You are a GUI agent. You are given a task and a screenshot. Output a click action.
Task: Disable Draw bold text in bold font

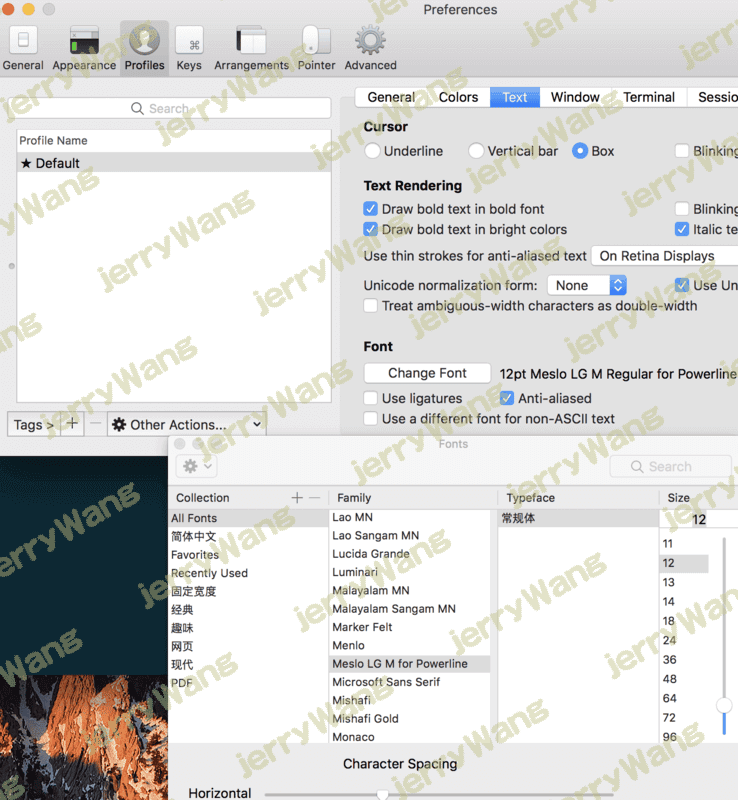pos(371,209)
